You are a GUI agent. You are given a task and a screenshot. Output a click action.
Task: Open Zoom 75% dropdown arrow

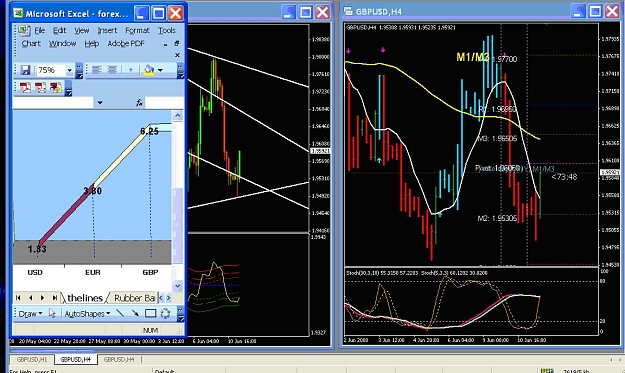69,71
